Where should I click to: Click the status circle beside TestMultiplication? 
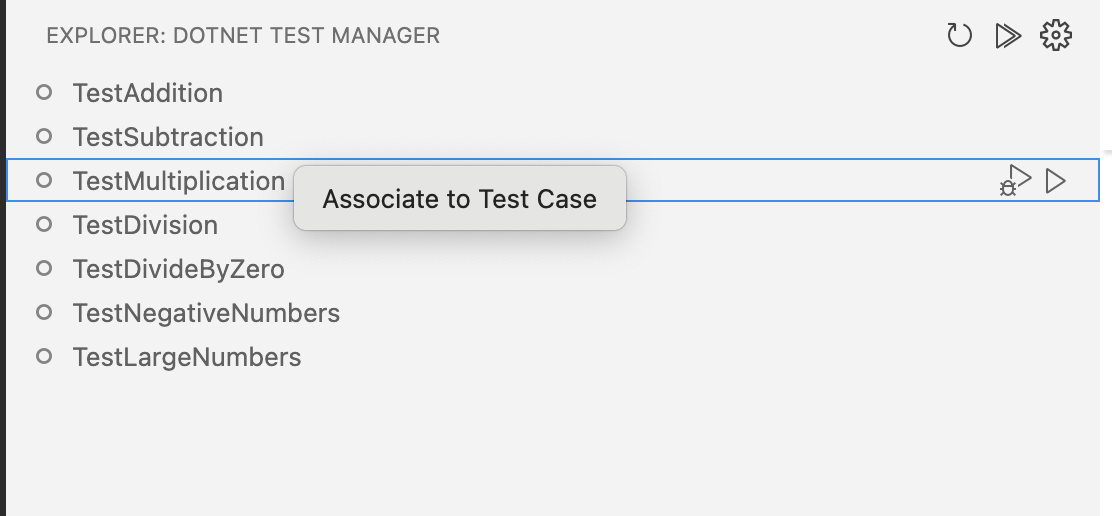[x=44, y=181]
